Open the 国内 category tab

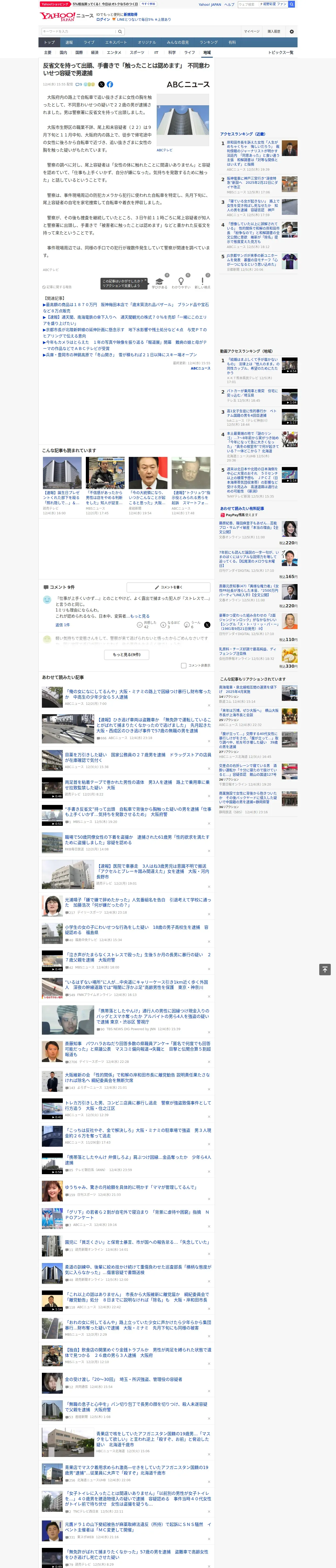[x=63, y=52]
